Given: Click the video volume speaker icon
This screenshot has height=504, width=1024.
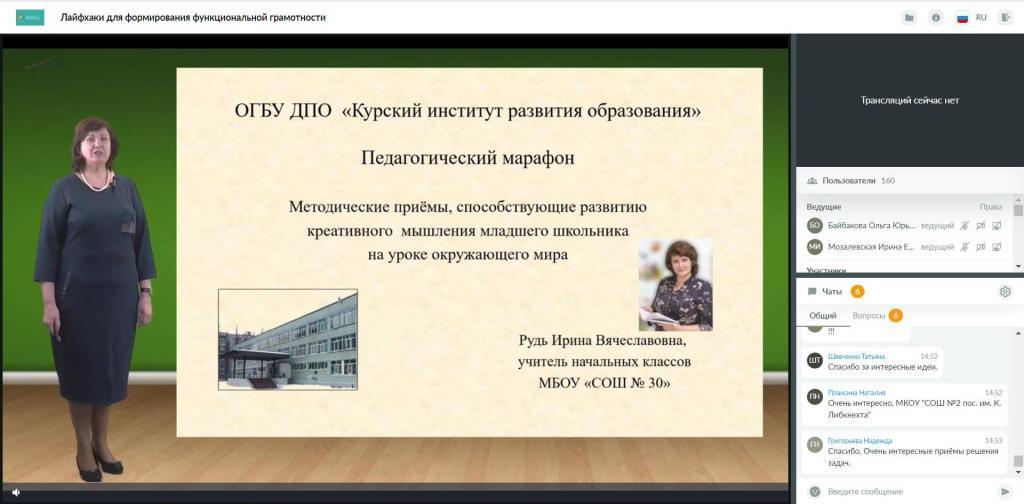Looking at the screenshot, I should [x=16, y=492].
